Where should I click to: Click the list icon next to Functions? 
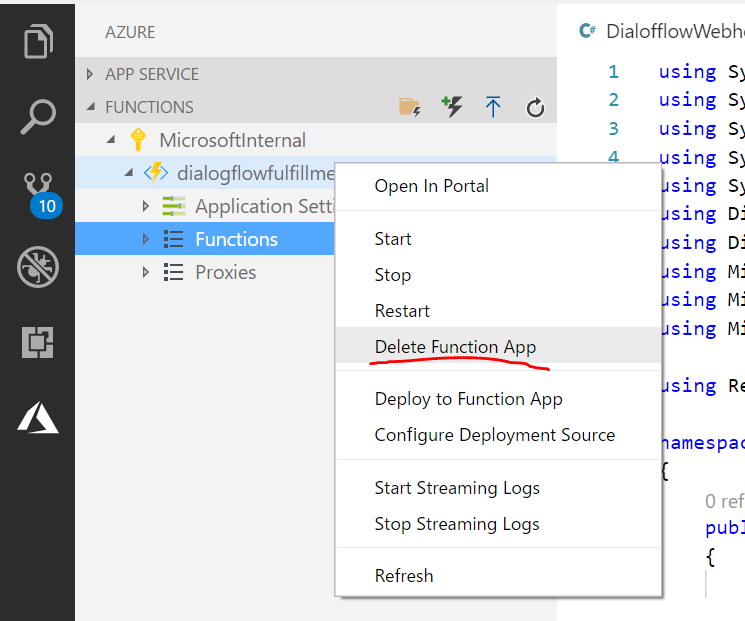point(173,239)
